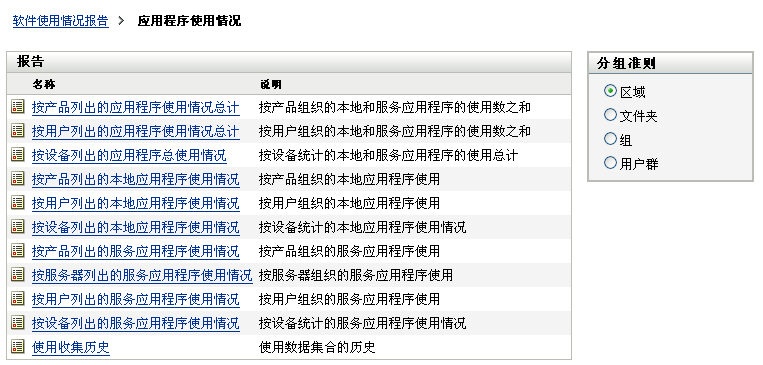
Task: Open 使用收集历史 report link
Action: 71,347
